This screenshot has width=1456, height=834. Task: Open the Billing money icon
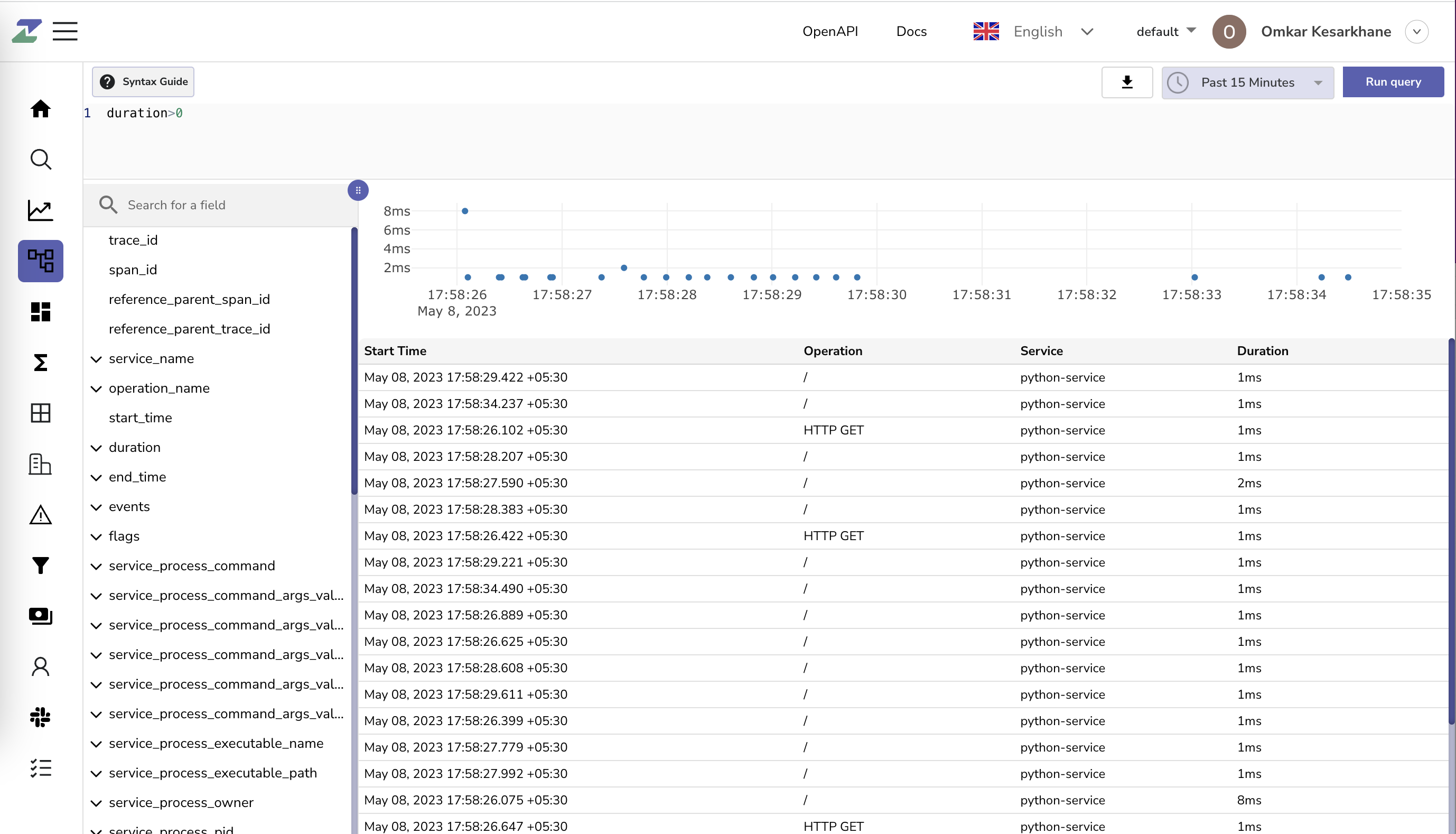(x=41, y=616)
